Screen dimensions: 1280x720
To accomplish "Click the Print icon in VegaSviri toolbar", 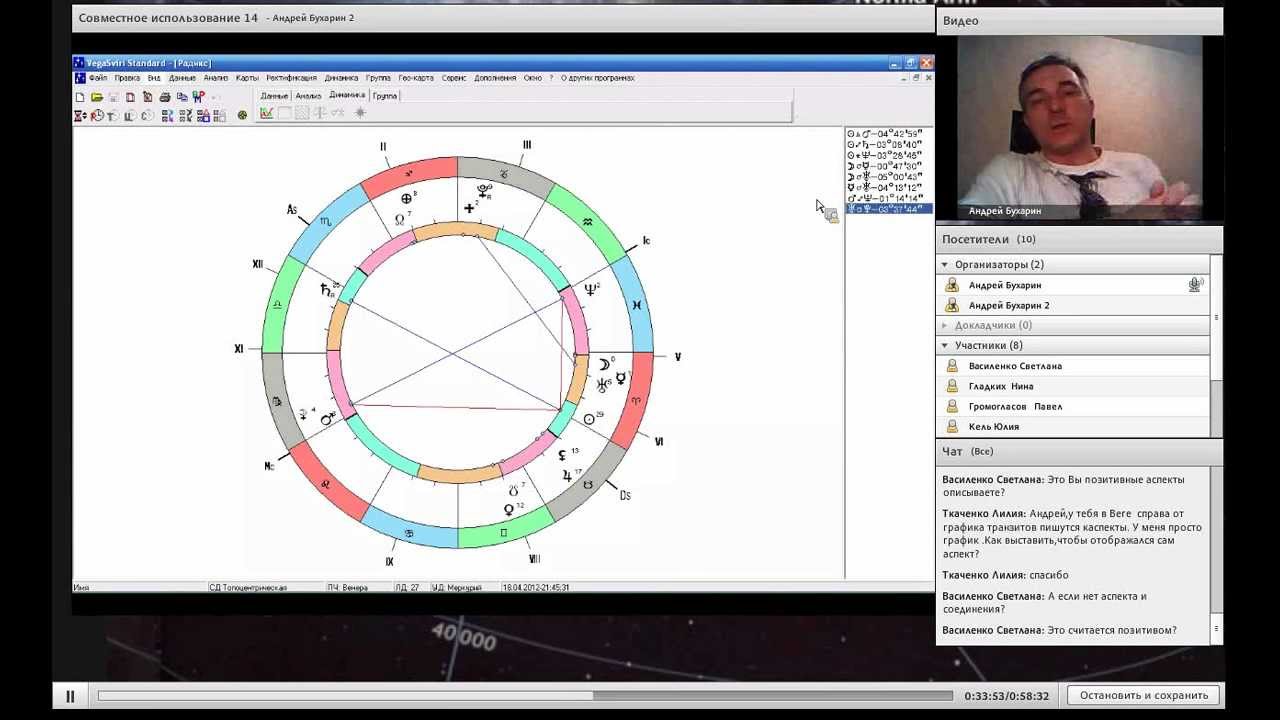I will tap(165, 97).
